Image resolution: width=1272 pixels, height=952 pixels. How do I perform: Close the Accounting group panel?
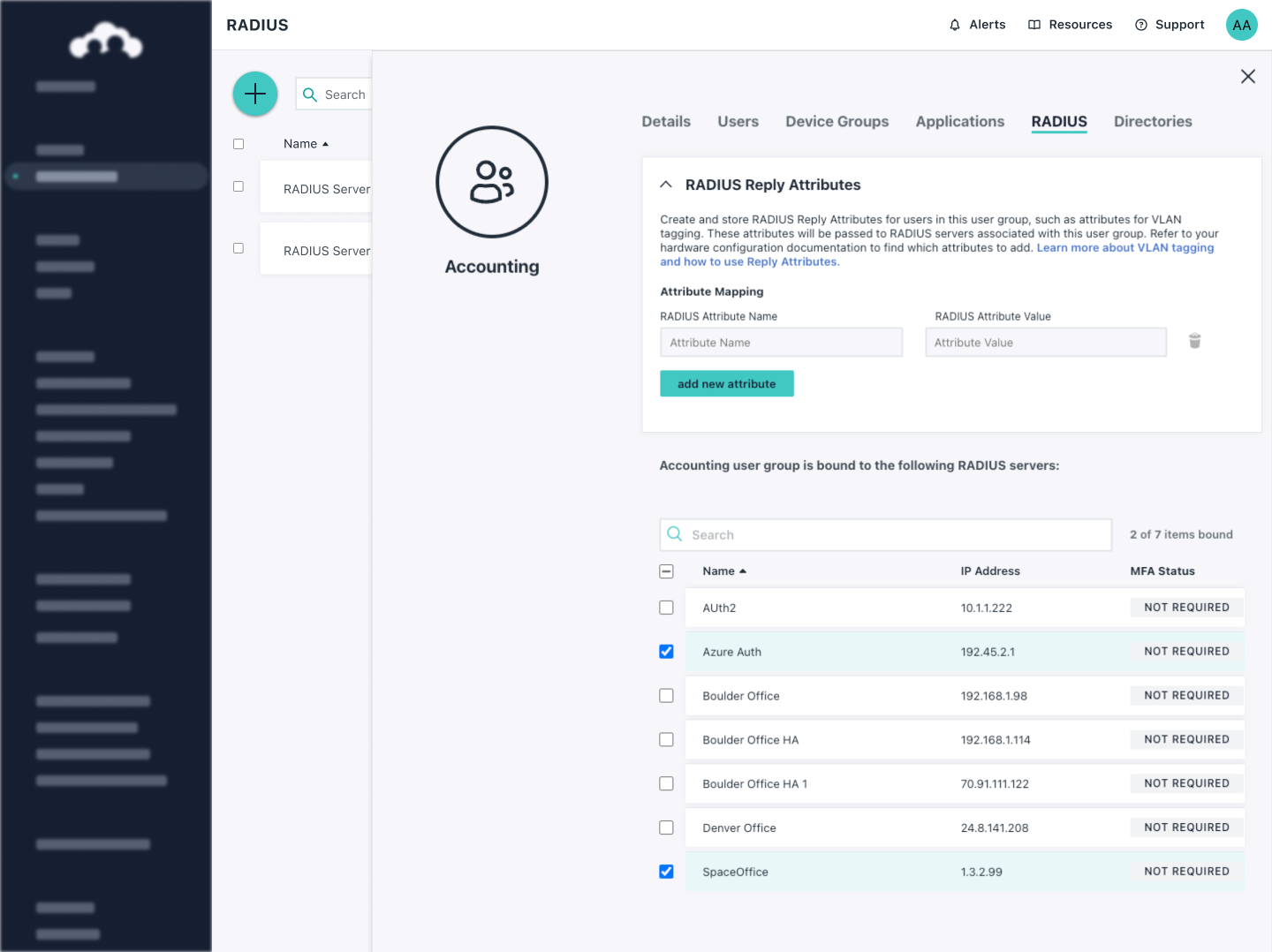click(1247, 77)
